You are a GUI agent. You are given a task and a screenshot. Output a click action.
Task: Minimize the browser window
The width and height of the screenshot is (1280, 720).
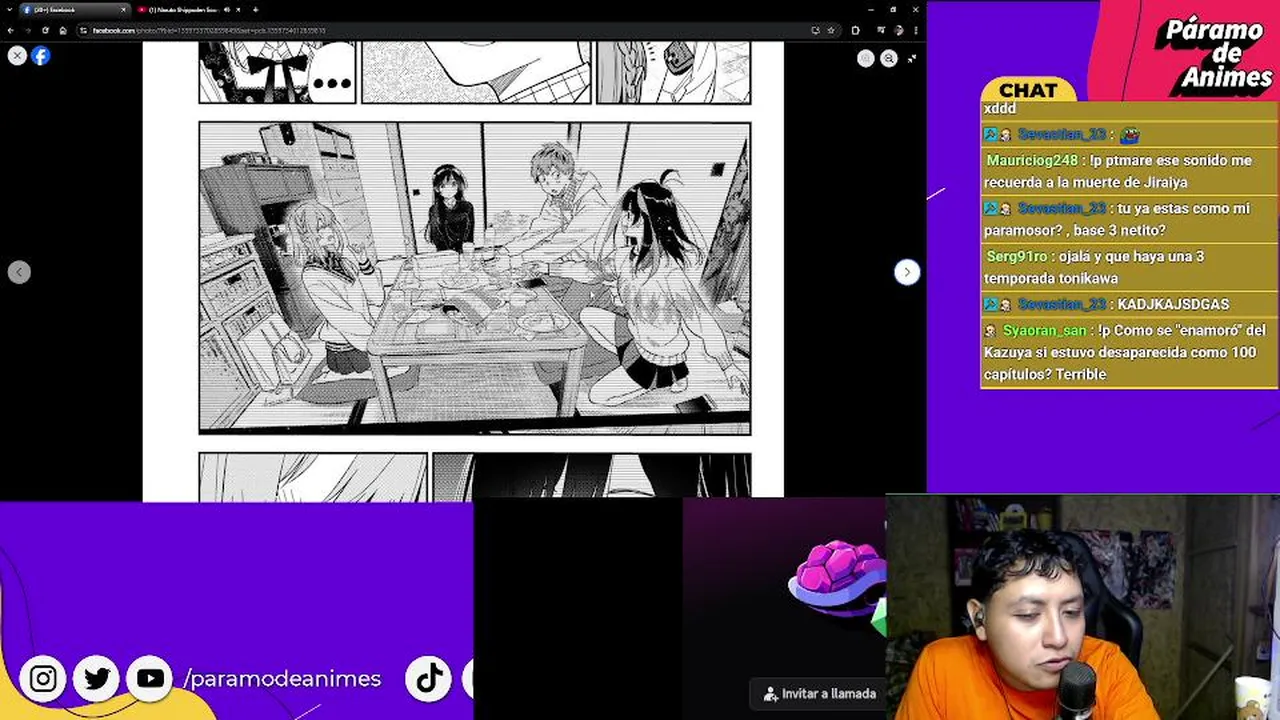point(871,10)
